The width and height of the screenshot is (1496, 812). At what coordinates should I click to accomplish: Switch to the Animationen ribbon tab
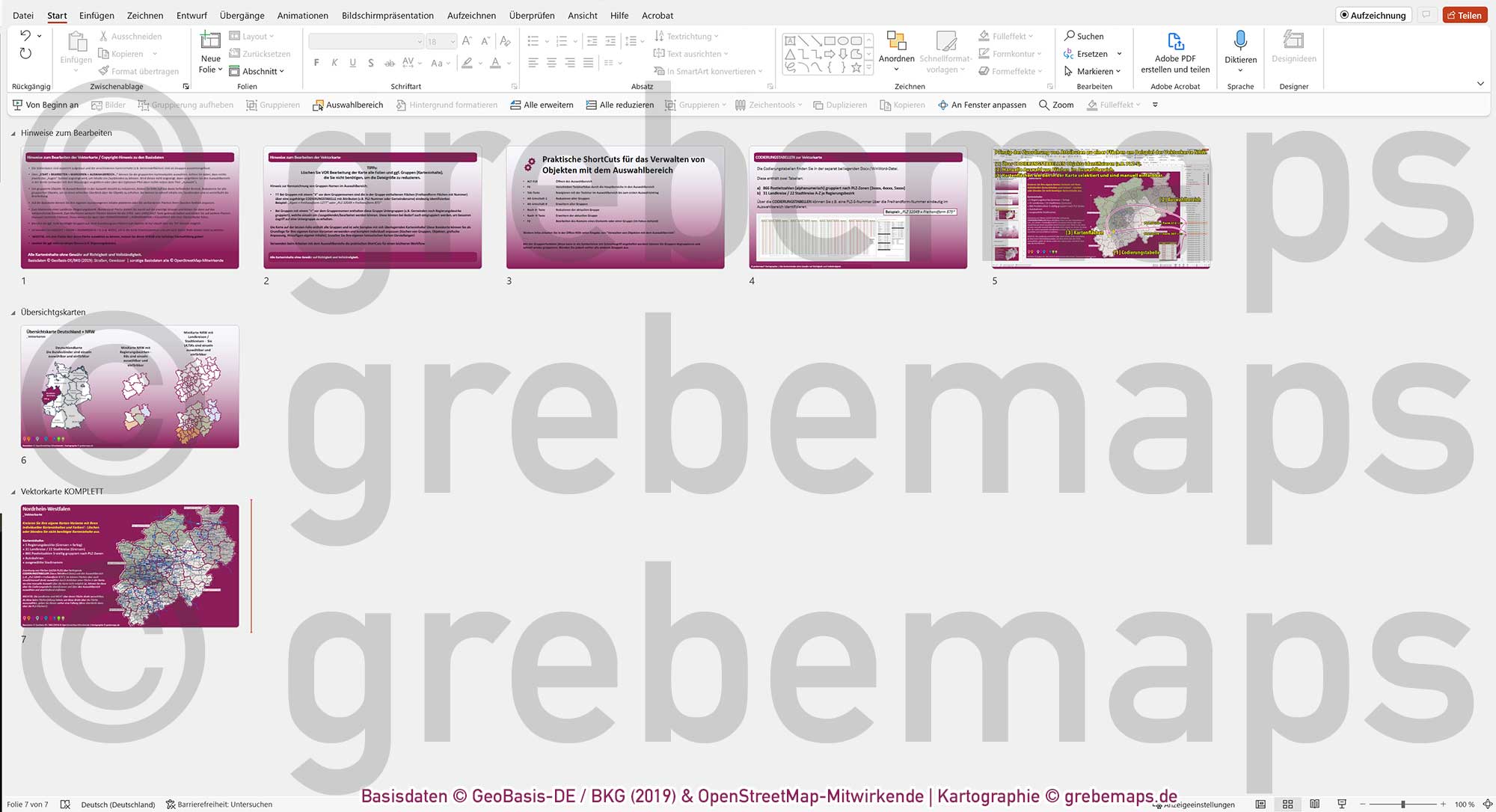302,15
